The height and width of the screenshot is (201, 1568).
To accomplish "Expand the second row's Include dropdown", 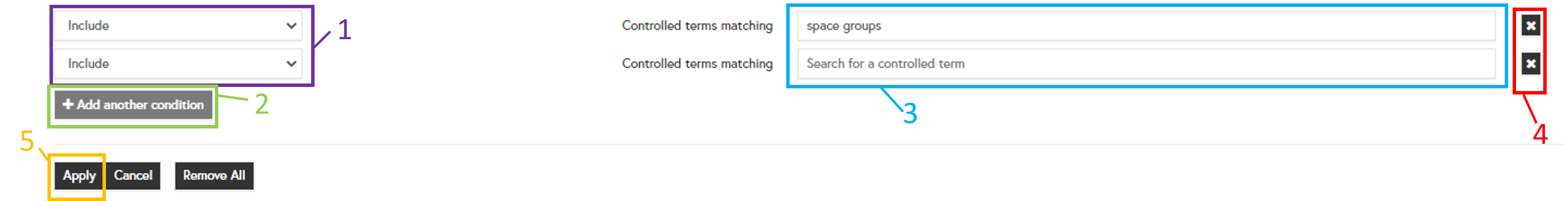I will 178,63.
